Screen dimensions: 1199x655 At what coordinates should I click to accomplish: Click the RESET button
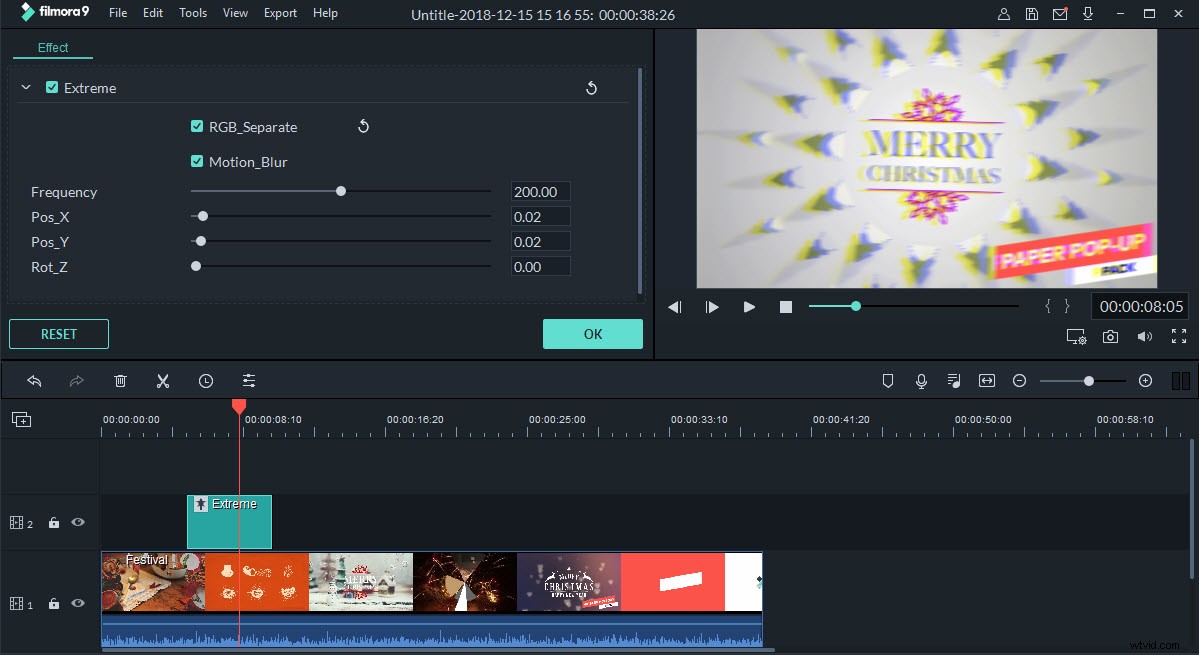[58, 333]
